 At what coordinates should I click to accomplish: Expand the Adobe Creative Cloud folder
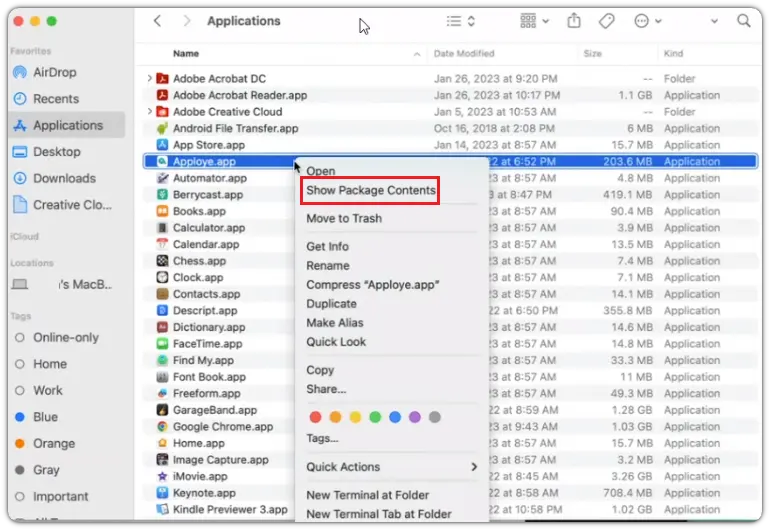tap(150, 112)
